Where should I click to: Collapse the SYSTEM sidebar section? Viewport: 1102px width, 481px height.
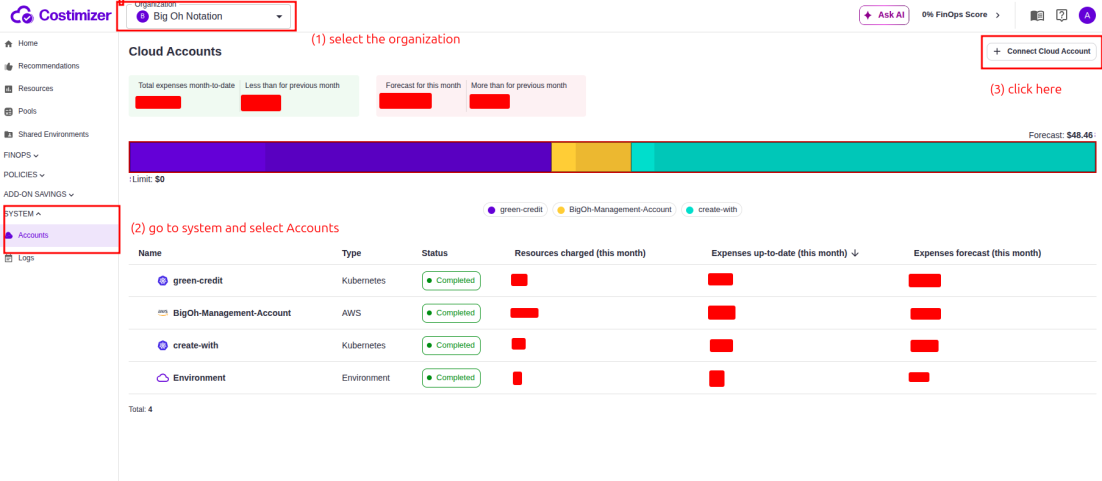(22, 213)
